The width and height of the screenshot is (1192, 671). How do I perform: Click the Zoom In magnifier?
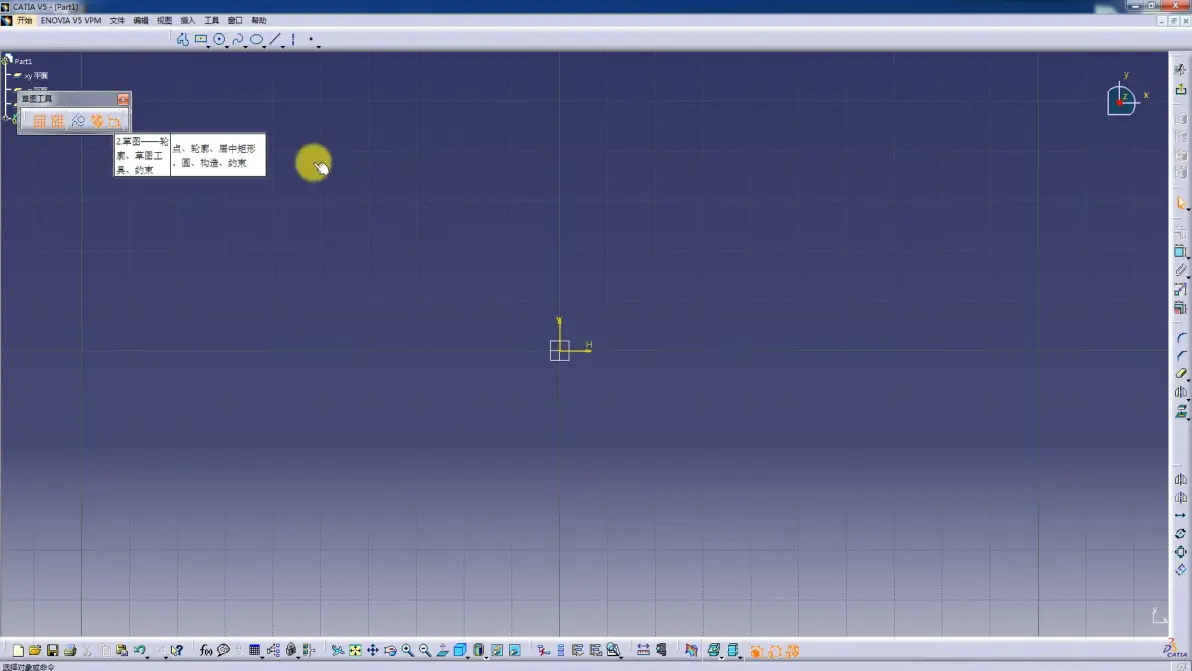pos(407,650)
